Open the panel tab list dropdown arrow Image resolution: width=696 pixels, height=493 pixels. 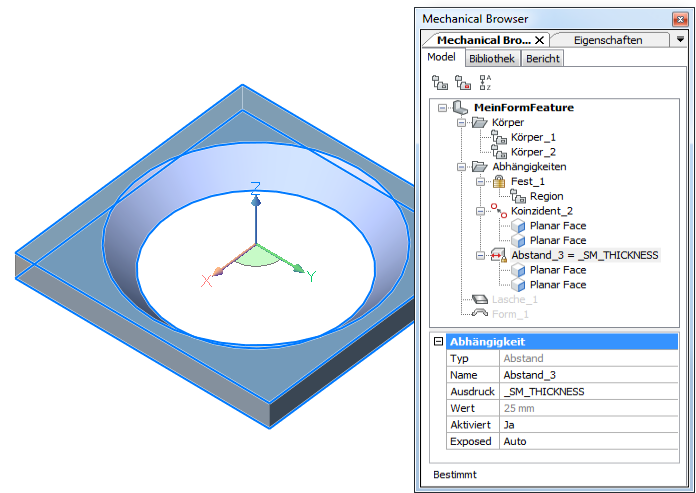click(x=680, y=39)
